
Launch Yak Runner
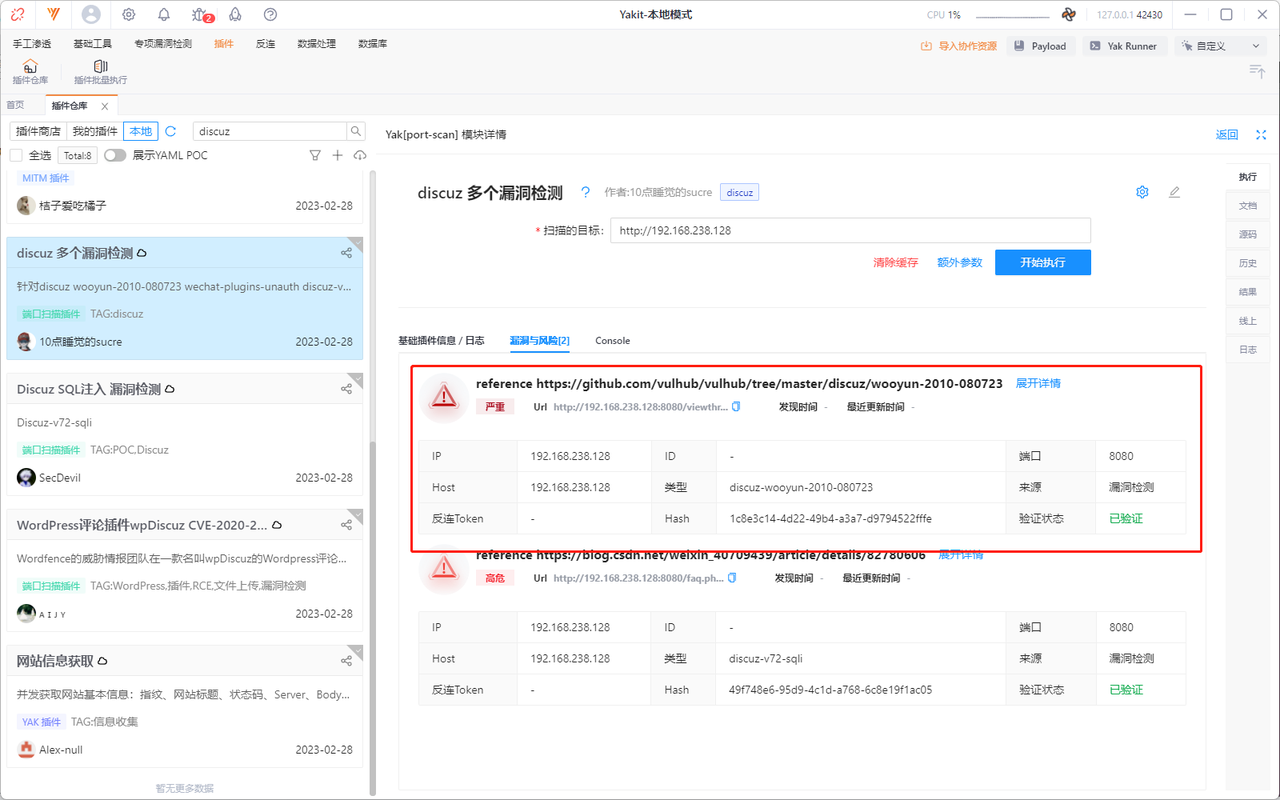pyautogui.click(x=1124, y=46)
